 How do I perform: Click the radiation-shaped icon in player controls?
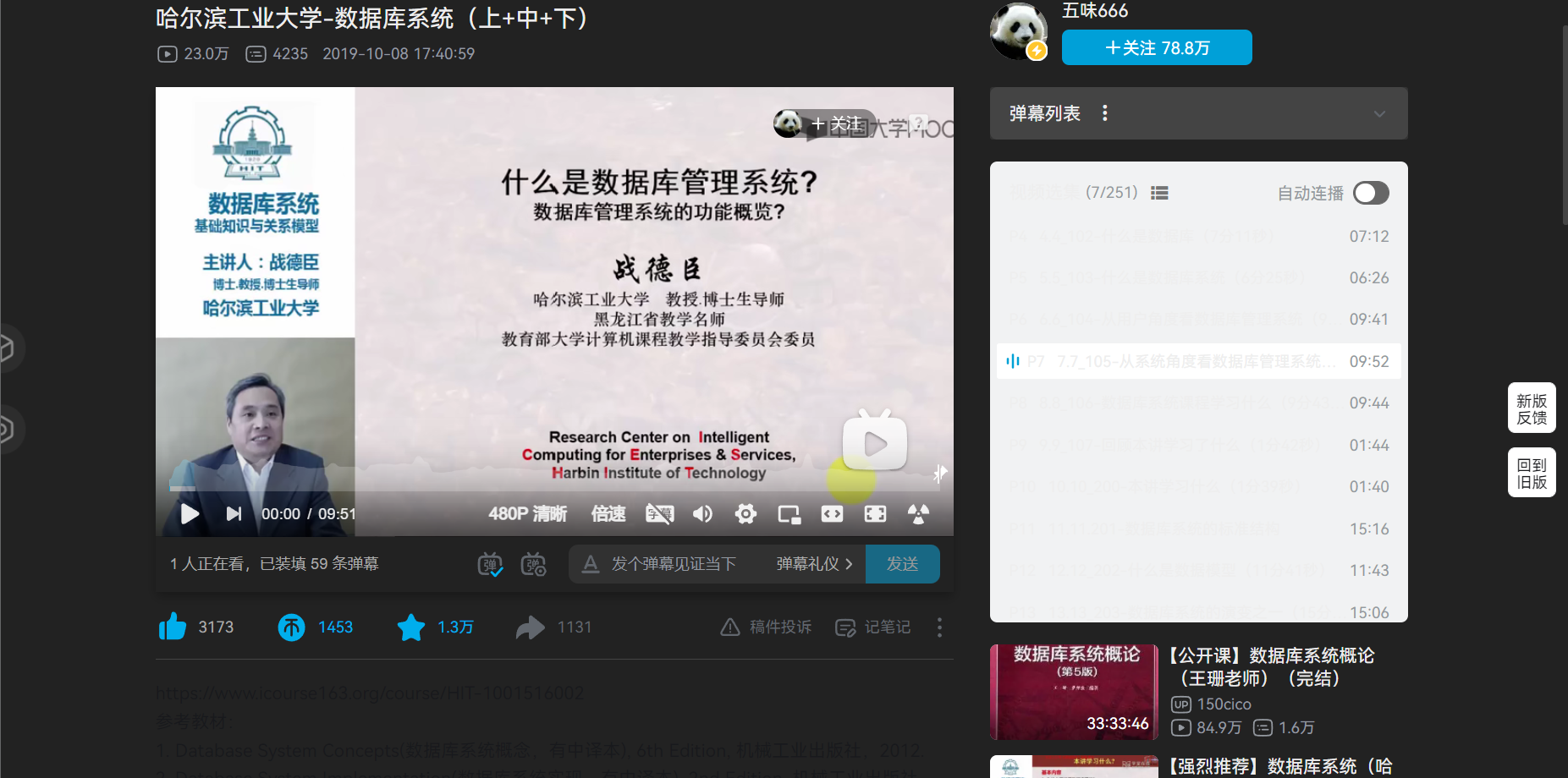pyautogui.click(x=918, y=513)
